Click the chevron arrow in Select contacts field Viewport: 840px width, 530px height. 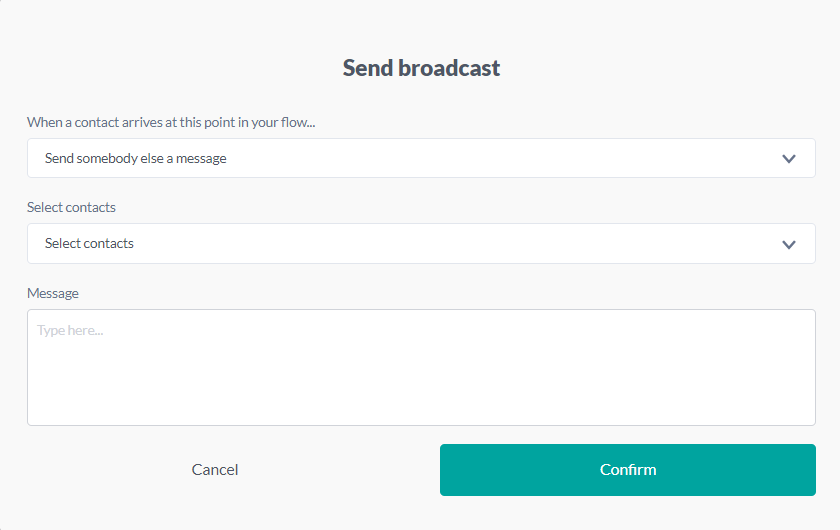pyautogui.click(x=789, y=244)
